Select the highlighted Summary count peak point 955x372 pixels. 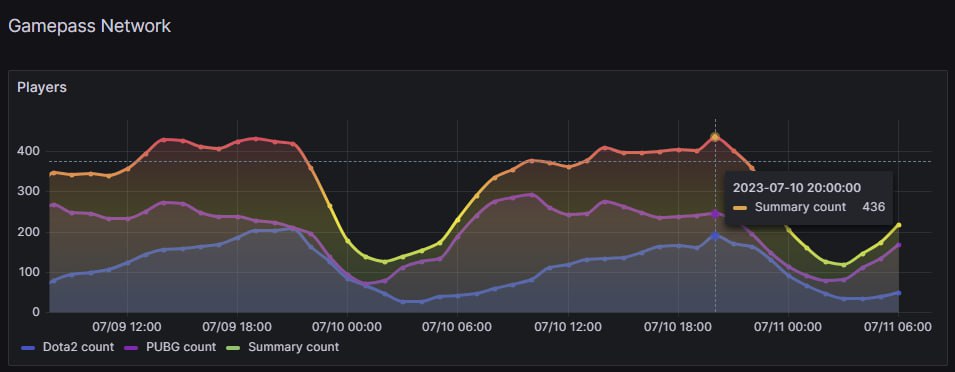point(715,137)
